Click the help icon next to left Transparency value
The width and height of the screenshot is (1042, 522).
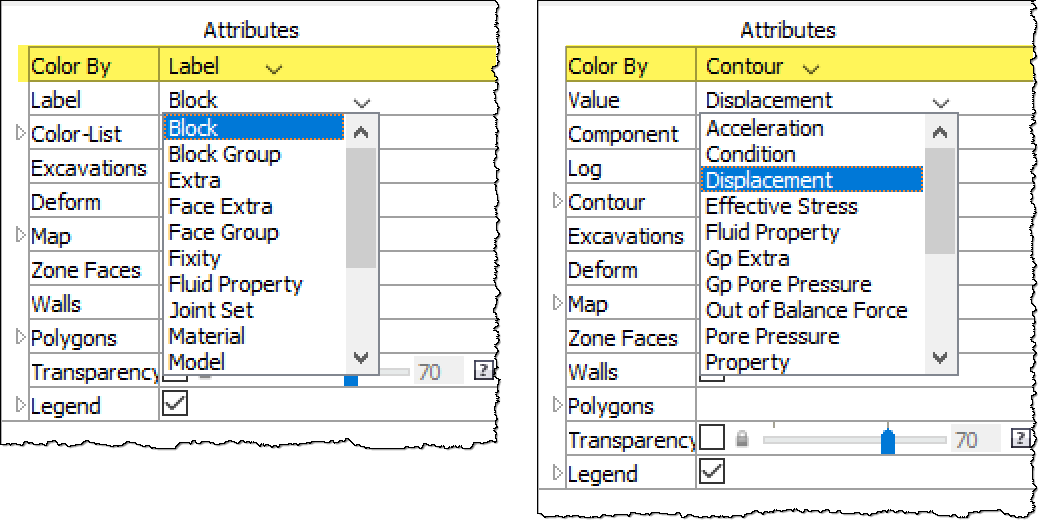[x=483, y=371]
